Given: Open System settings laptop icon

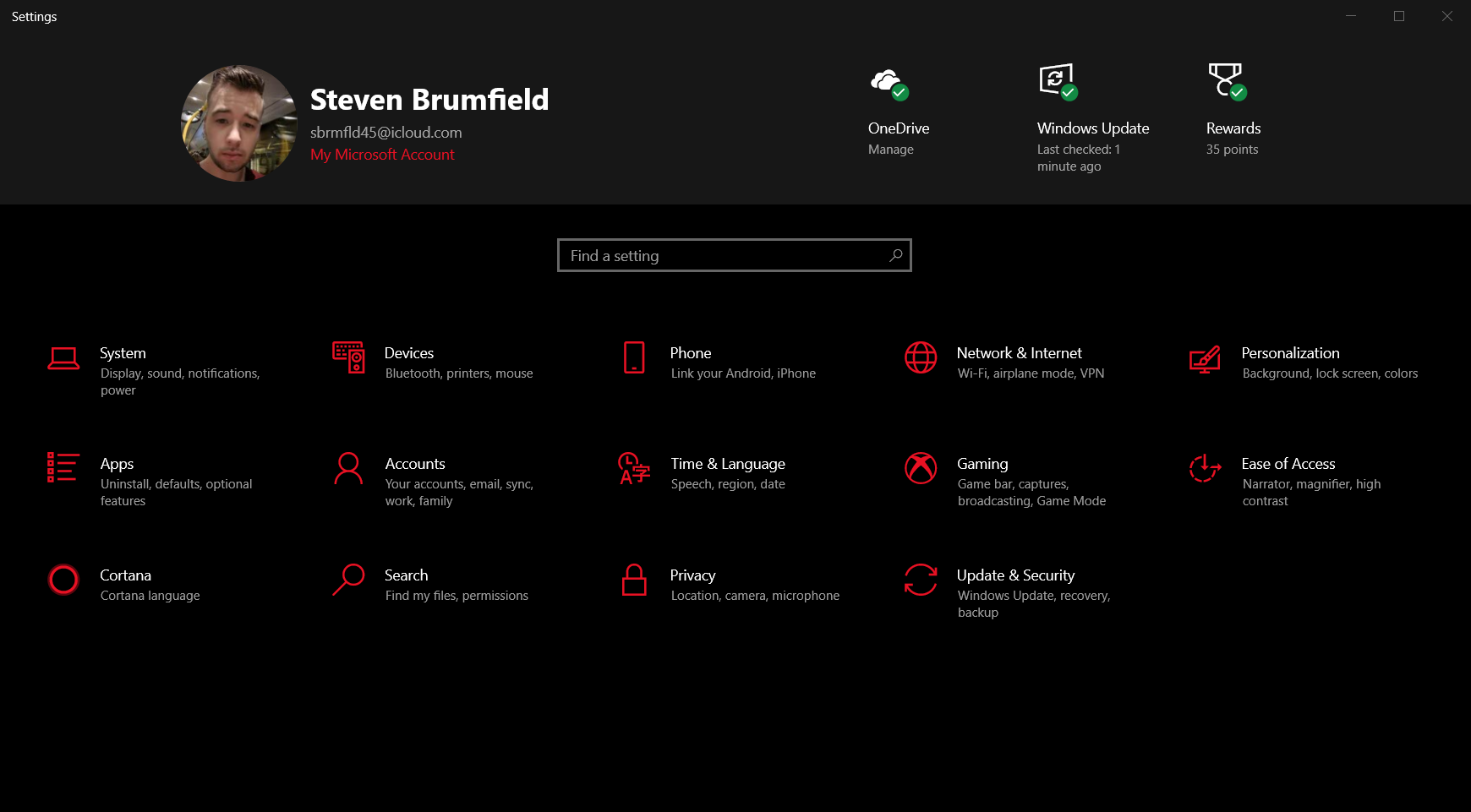Looking at the screenshot, I should click(63, 358).
